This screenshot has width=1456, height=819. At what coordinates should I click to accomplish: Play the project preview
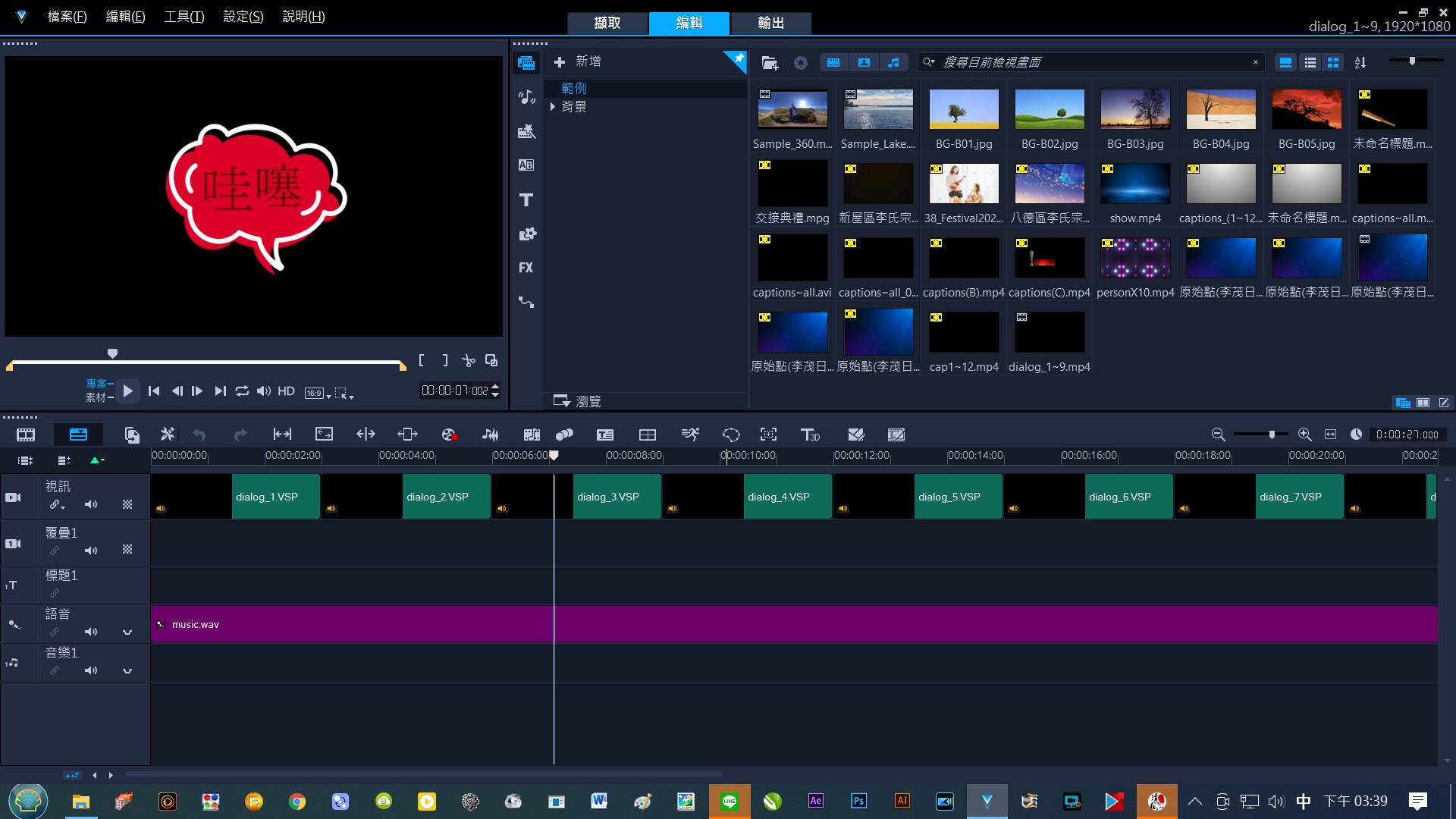coord(128,391)
